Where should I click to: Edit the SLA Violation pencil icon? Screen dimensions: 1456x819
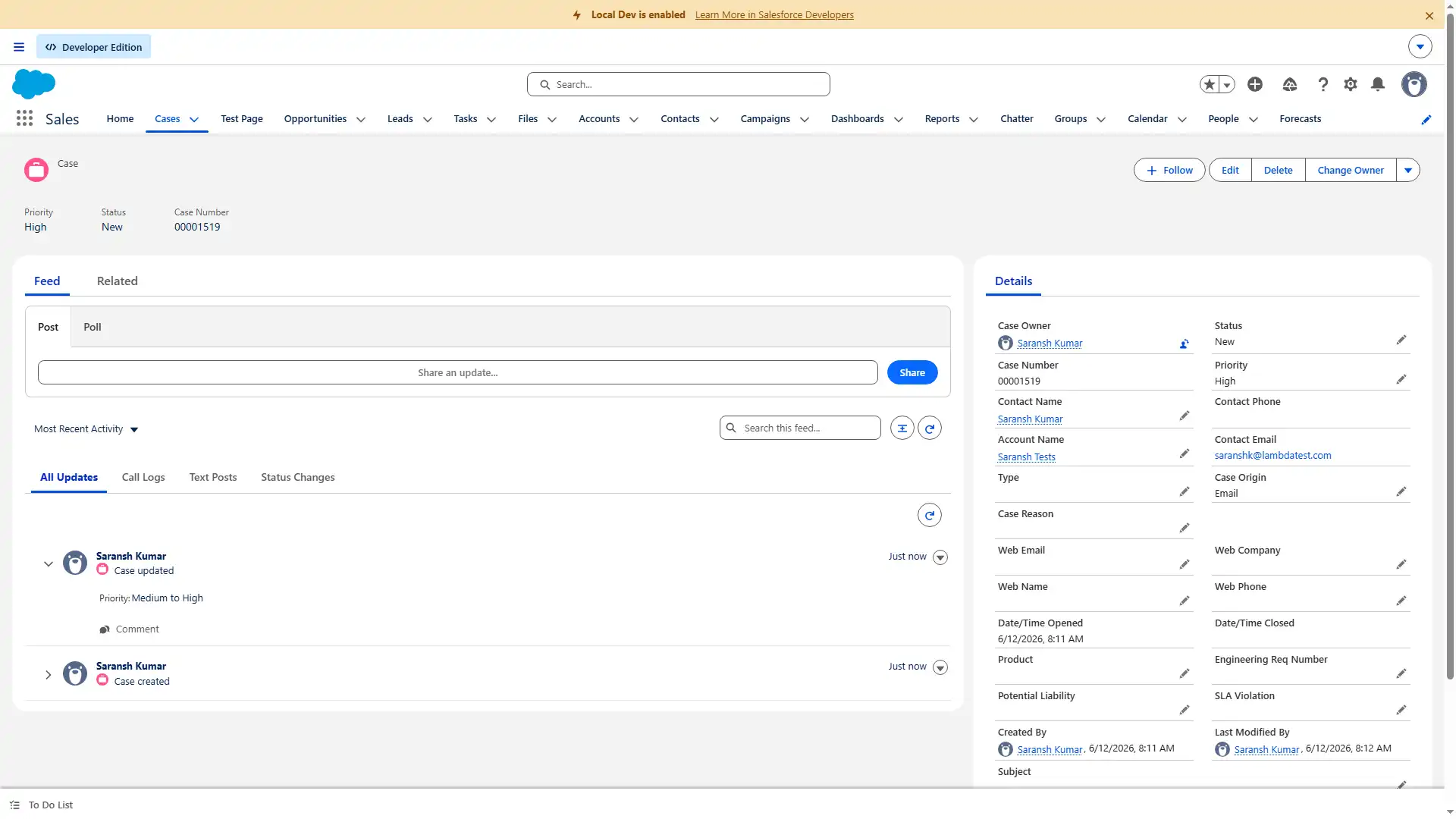pos(1401,710)
